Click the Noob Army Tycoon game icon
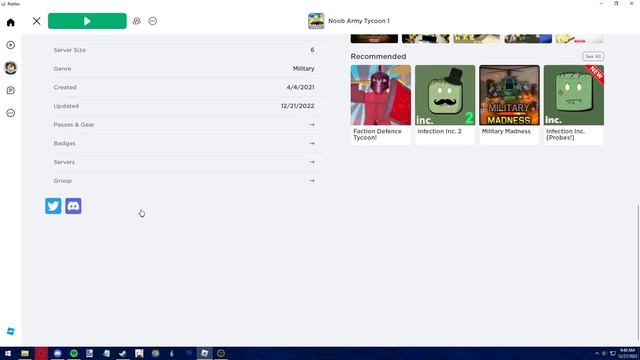Screen dimensions: 640x360 point(316,21)
